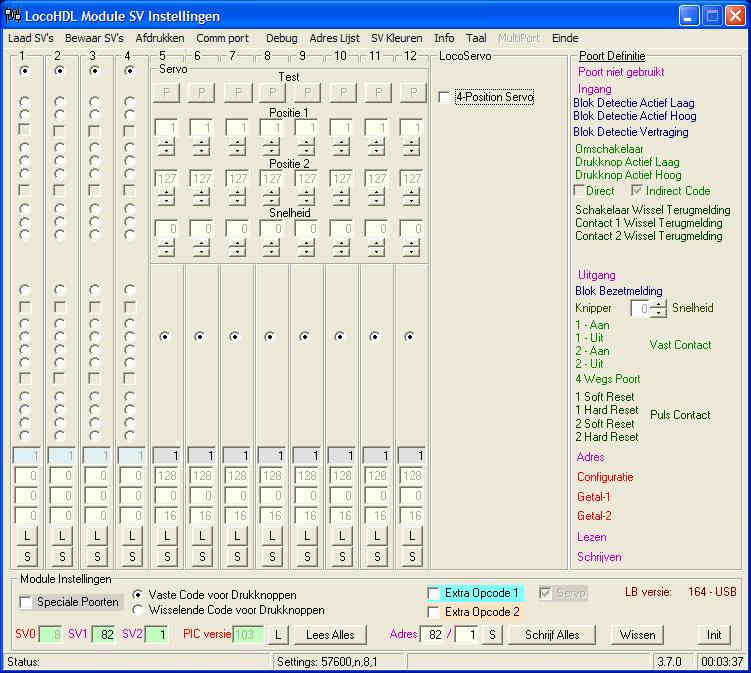Click the Snelheid spinner for port 9
The height and width of the screenshot is (673, 751).
point(307,248)
